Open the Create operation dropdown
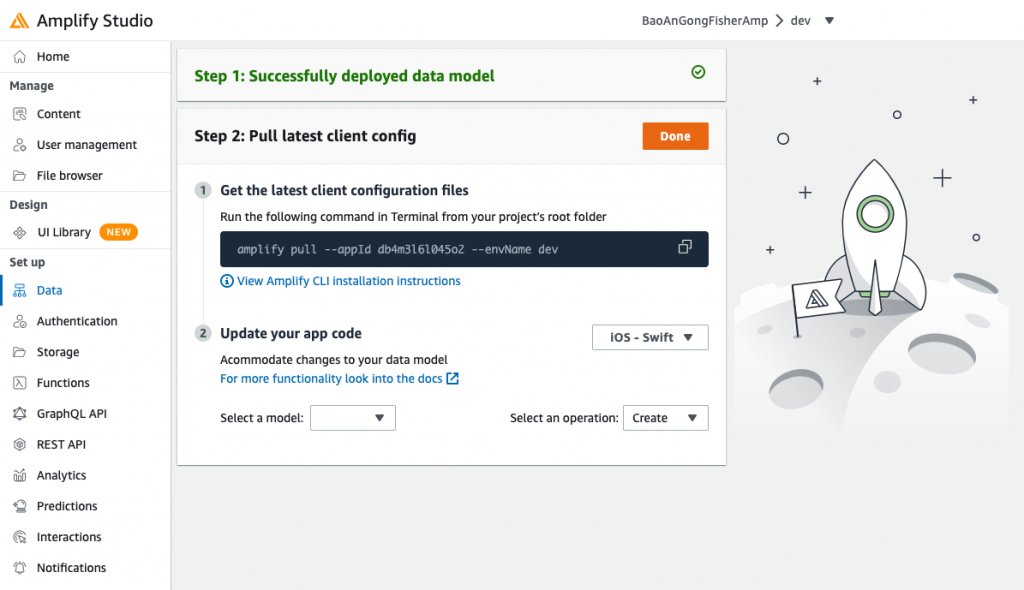Screen dimensions: 1024x590 click(665, 418)
